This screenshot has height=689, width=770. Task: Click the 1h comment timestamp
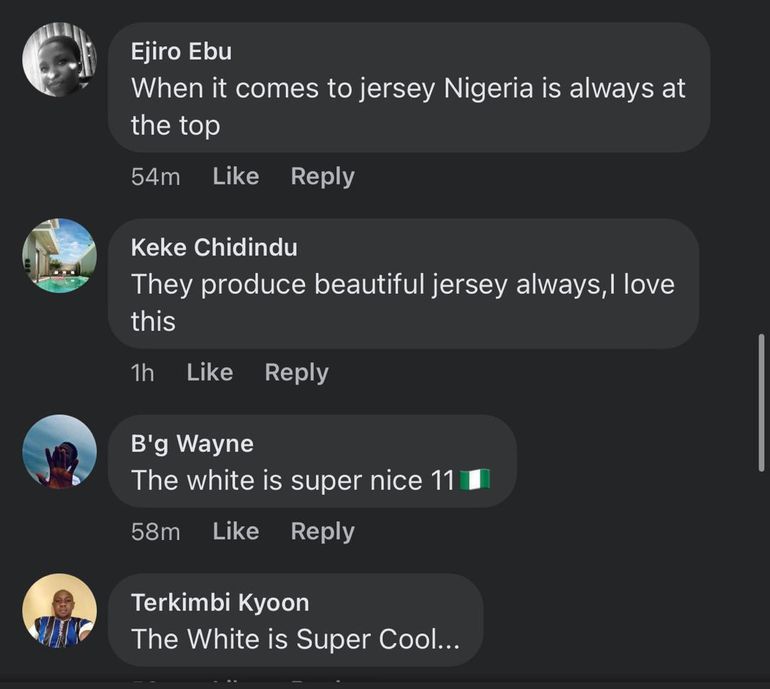pos(143,373)
